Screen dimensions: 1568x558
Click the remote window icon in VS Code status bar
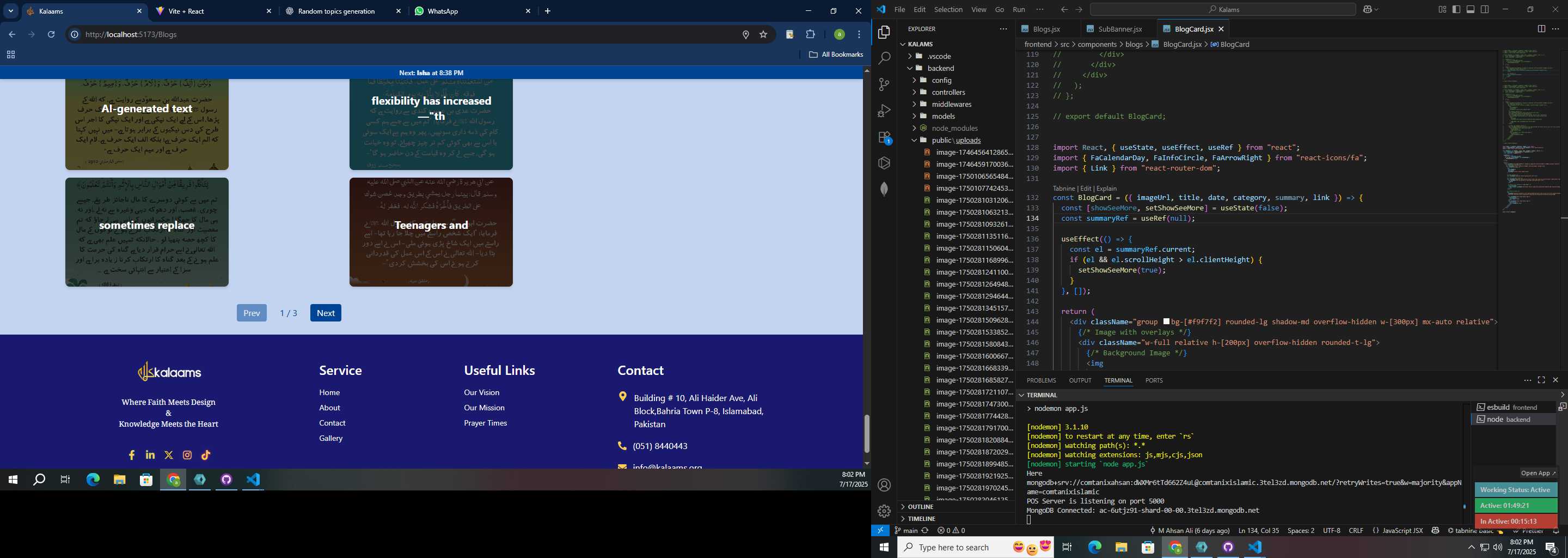(x=880, y=531)
